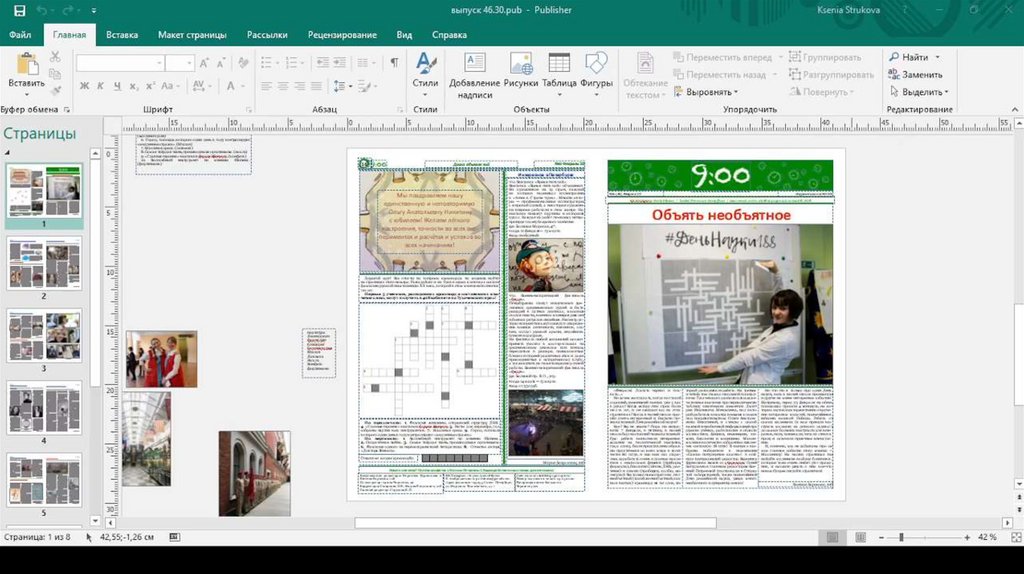Toggle paragraph marks (¶) visibility
This screenshot has width=1024, height=574.
395,62
